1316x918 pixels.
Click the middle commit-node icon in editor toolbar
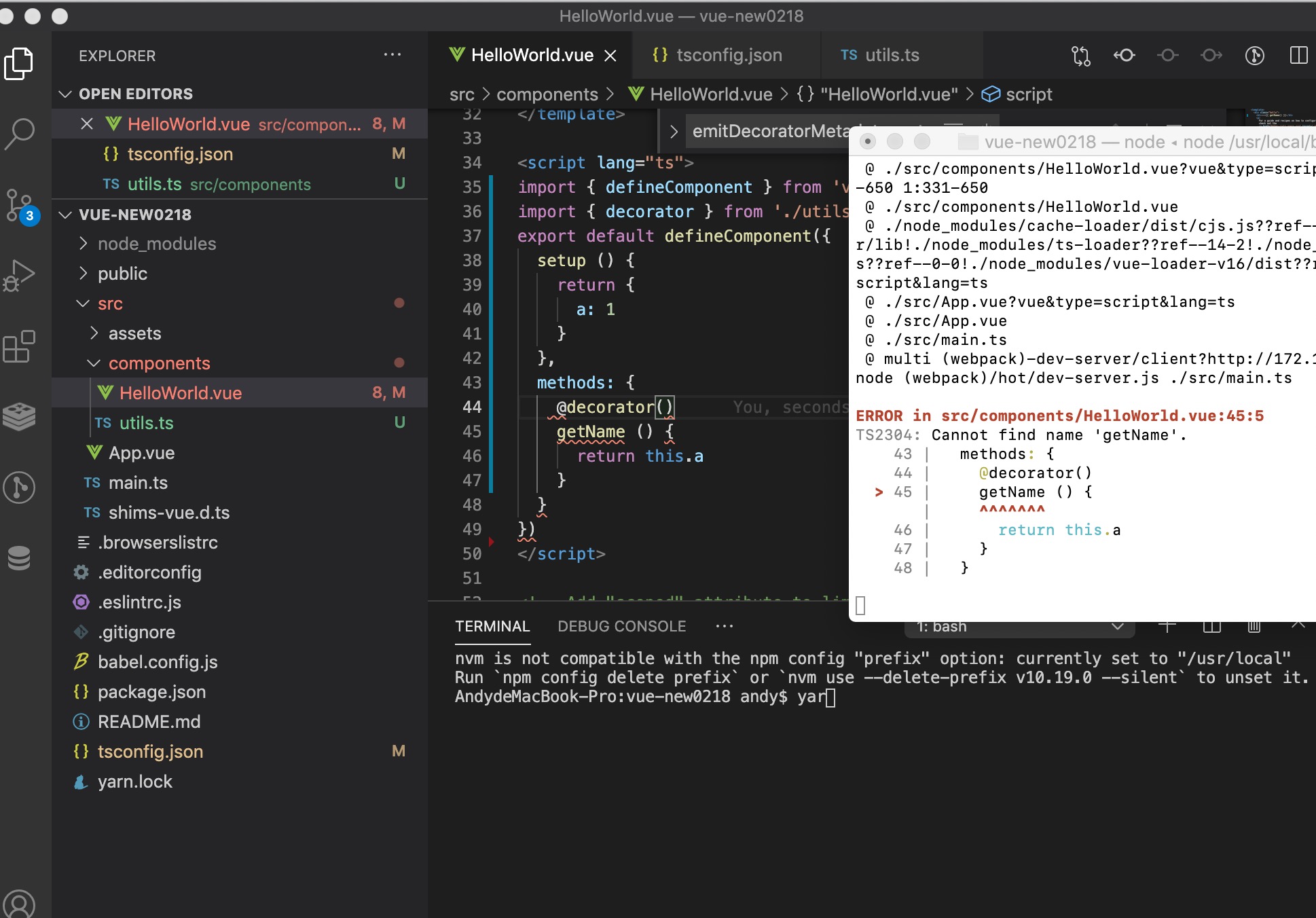1168,56
